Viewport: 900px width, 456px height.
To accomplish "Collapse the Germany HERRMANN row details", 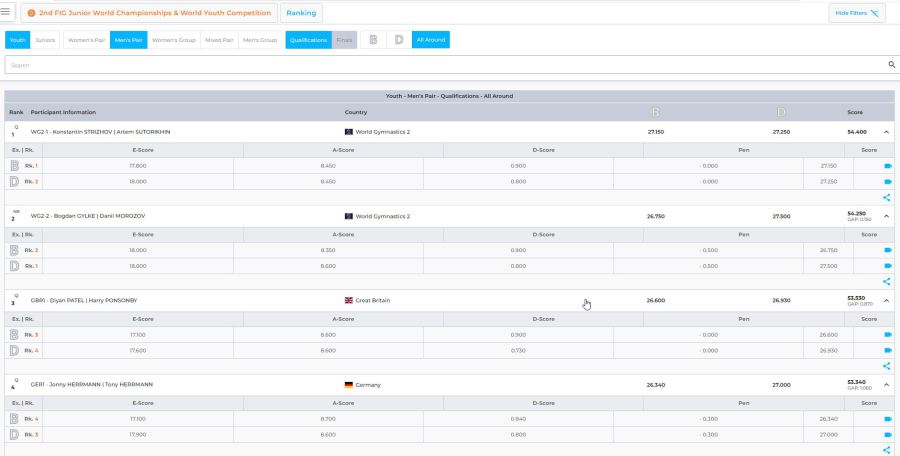I will (x=886, y=385).
